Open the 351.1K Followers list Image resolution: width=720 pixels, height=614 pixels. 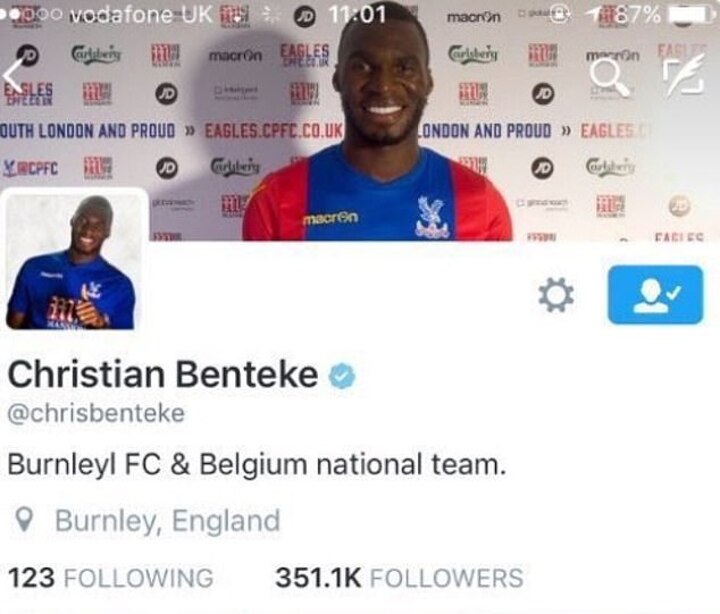click(399, 578)
